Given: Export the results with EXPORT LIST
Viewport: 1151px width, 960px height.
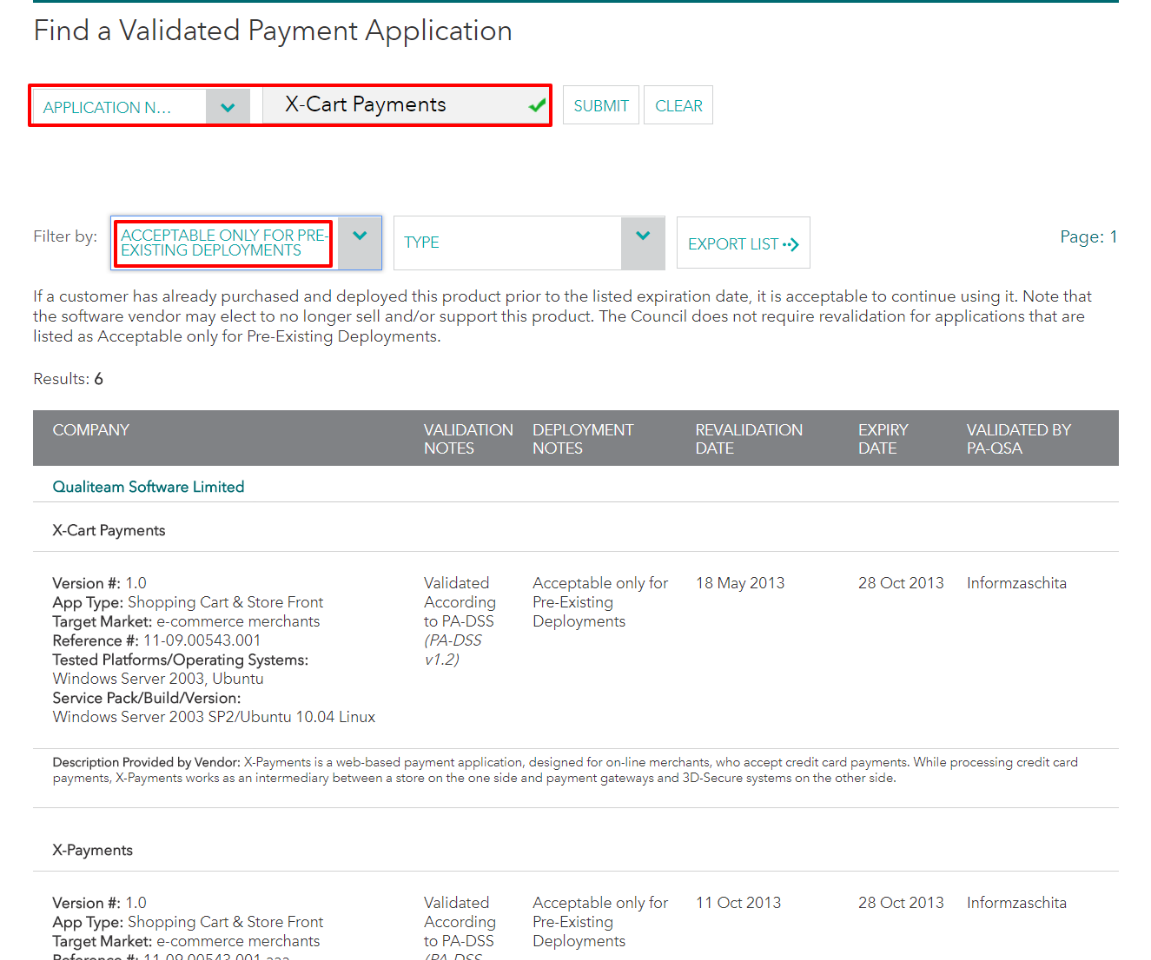Looking at the screenshot, I should point(743,243).
